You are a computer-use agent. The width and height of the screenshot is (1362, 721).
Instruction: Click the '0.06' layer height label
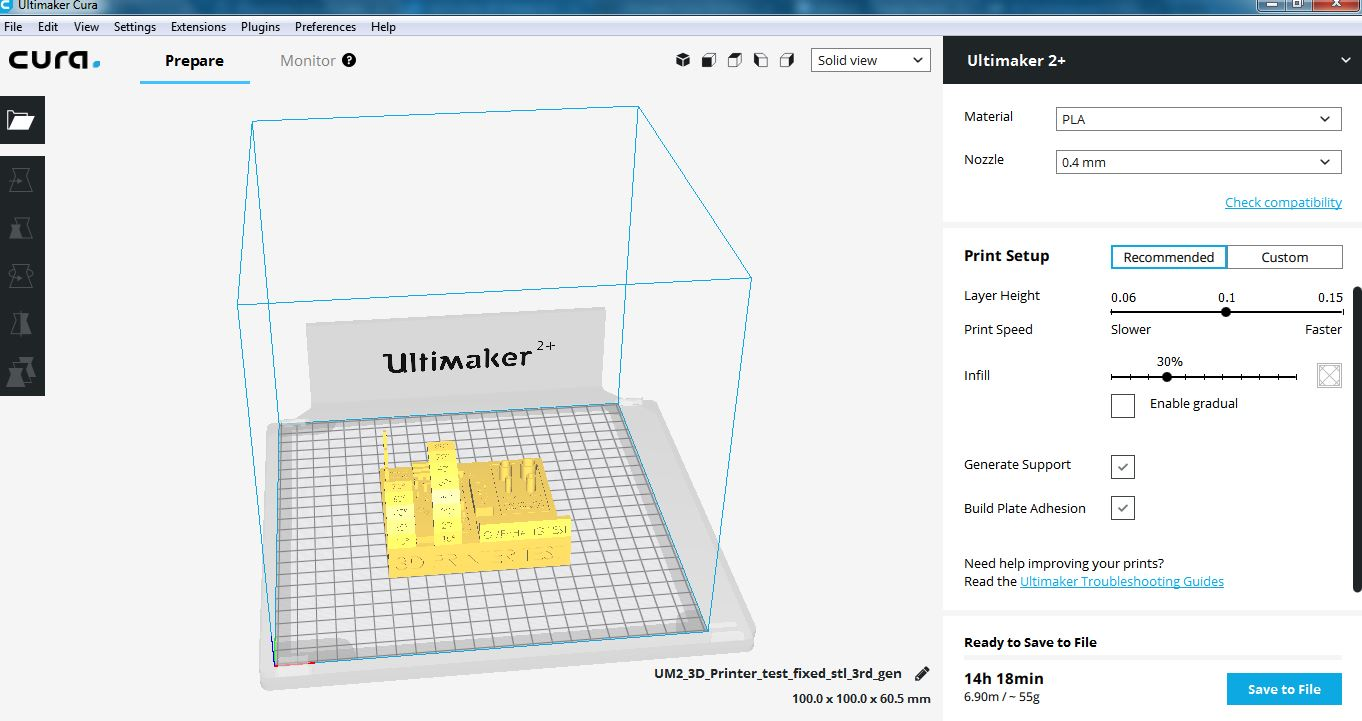click(1123, 297)
